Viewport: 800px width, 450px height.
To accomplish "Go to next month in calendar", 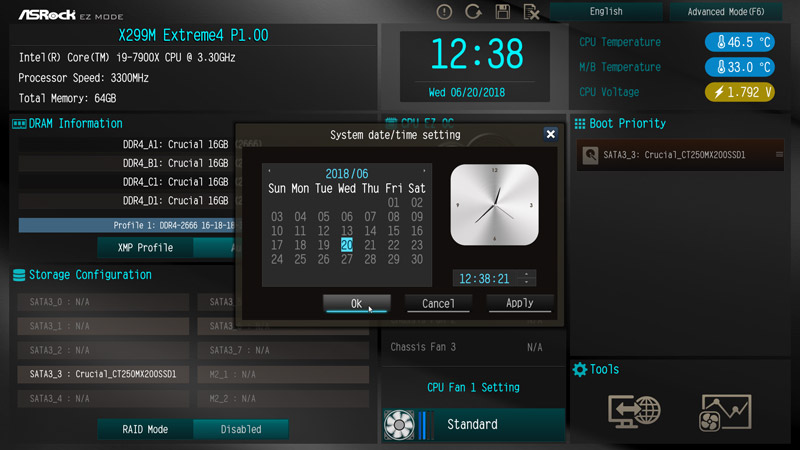I will point(424,171).
